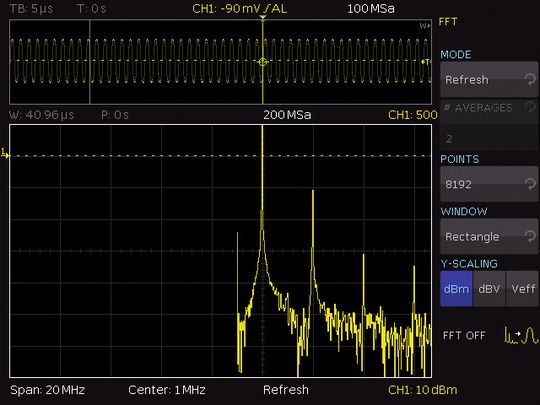Click the T: 0 s trigger time readout
This screenshot has height=405, width=540.
click(92, 8)
